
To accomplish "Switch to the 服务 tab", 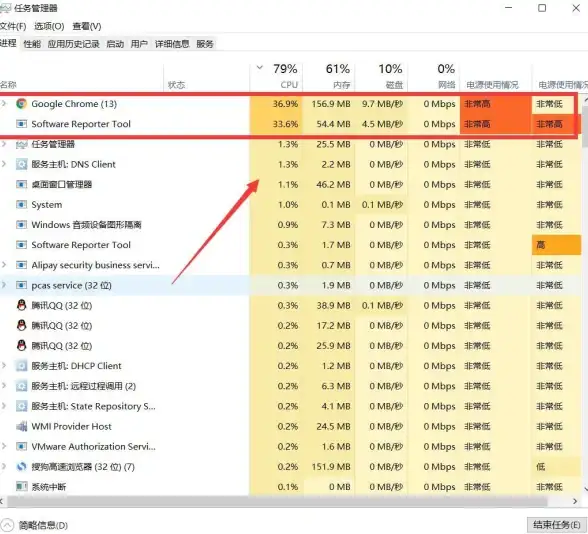I will point(205,44).
